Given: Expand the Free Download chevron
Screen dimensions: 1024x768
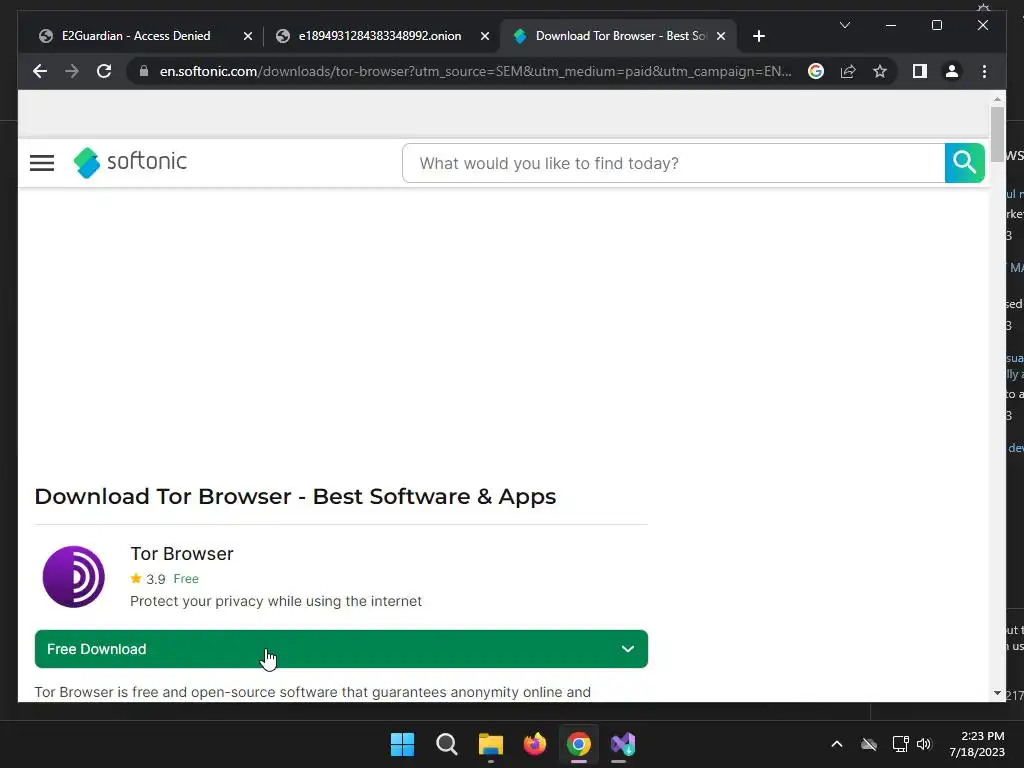Looking at the screenshot, I should (x=628, y=649).
